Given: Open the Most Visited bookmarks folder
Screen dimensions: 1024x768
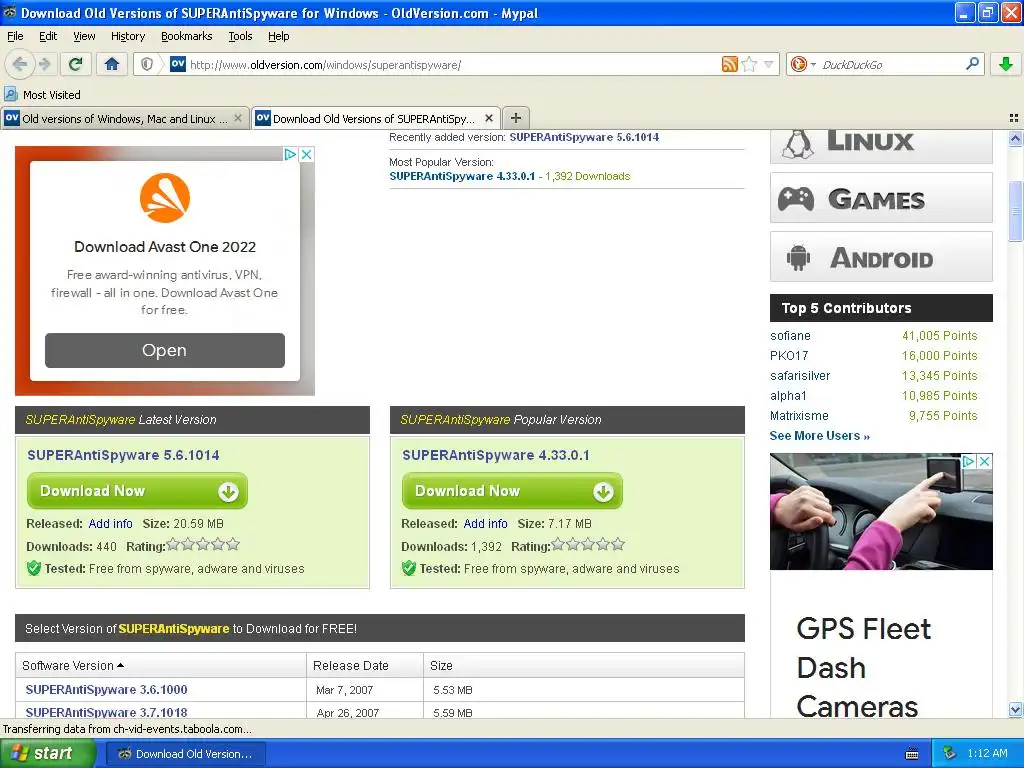Looking at the screenshot, I should pos(42,95).
